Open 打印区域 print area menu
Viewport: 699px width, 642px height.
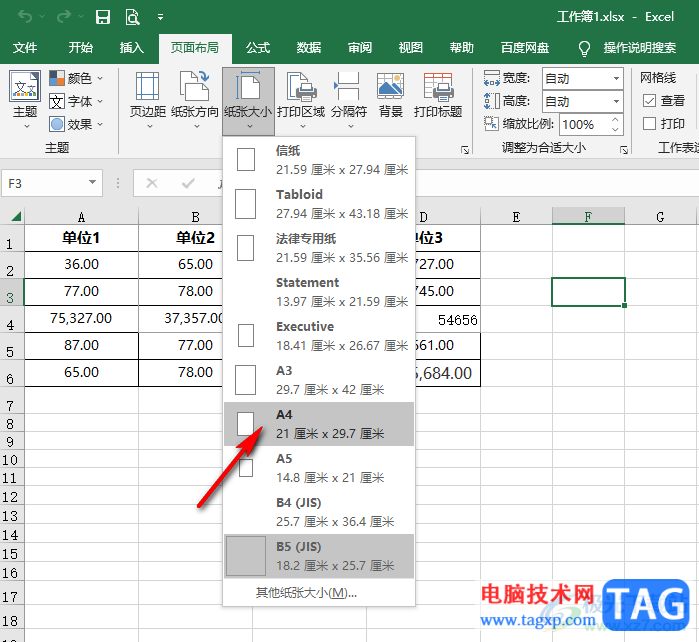click(301, 100)
